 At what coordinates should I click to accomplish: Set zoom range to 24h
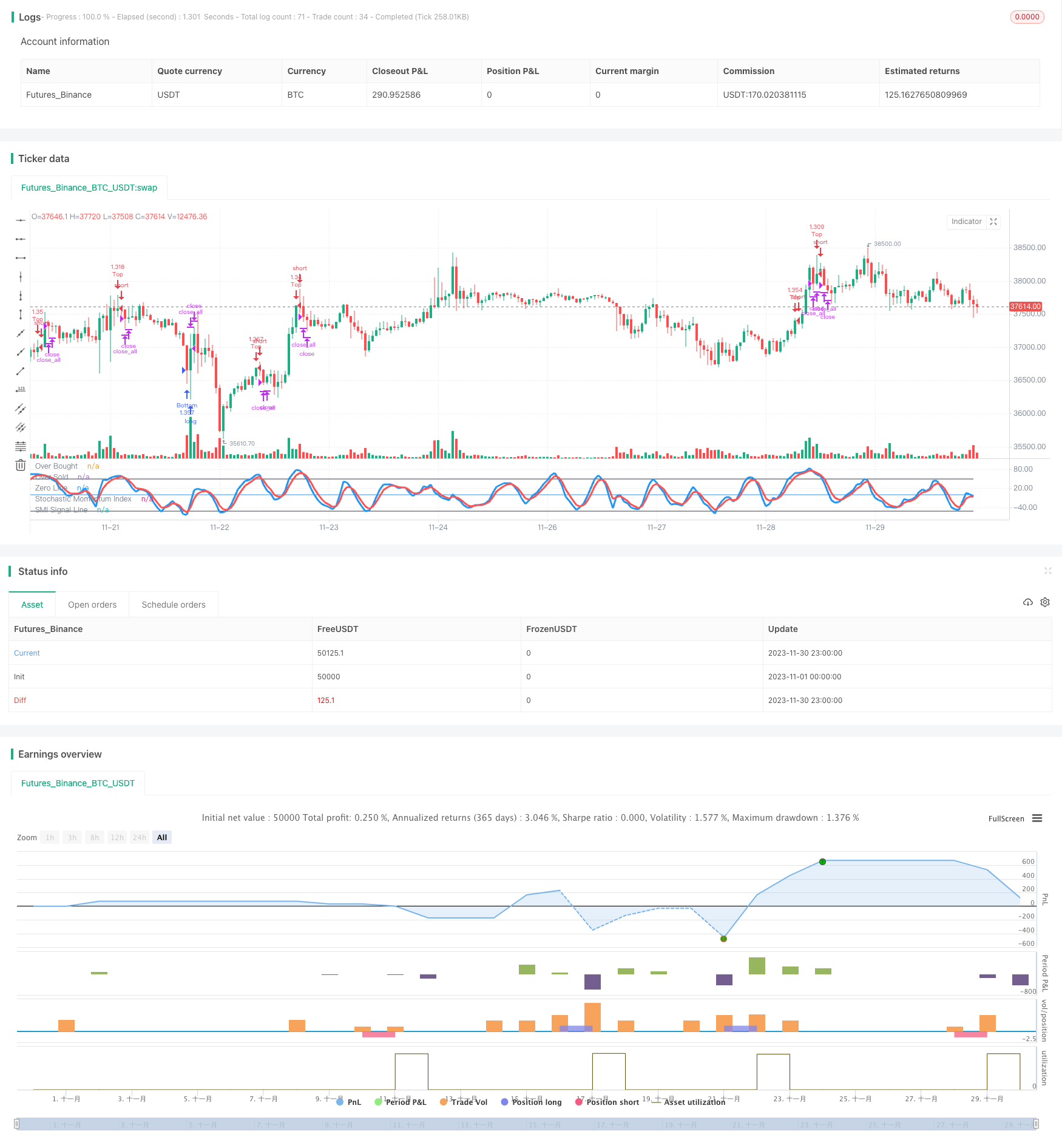click(x=140, y=837)
